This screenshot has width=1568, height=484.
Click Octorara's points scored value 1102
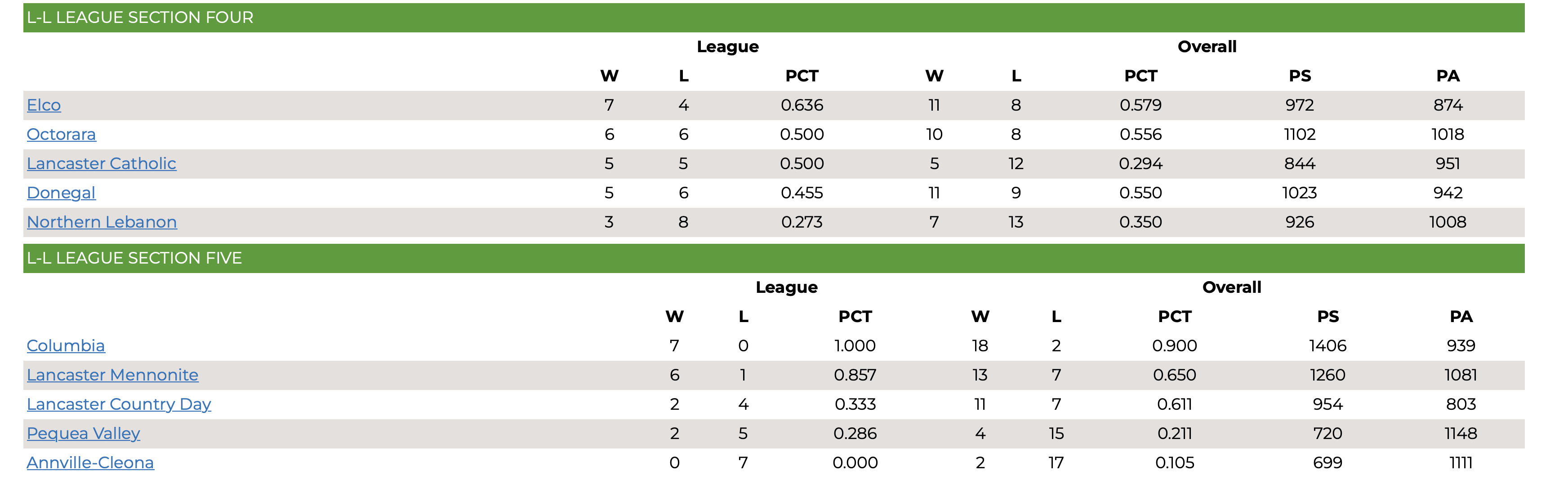coord(1300,134)
